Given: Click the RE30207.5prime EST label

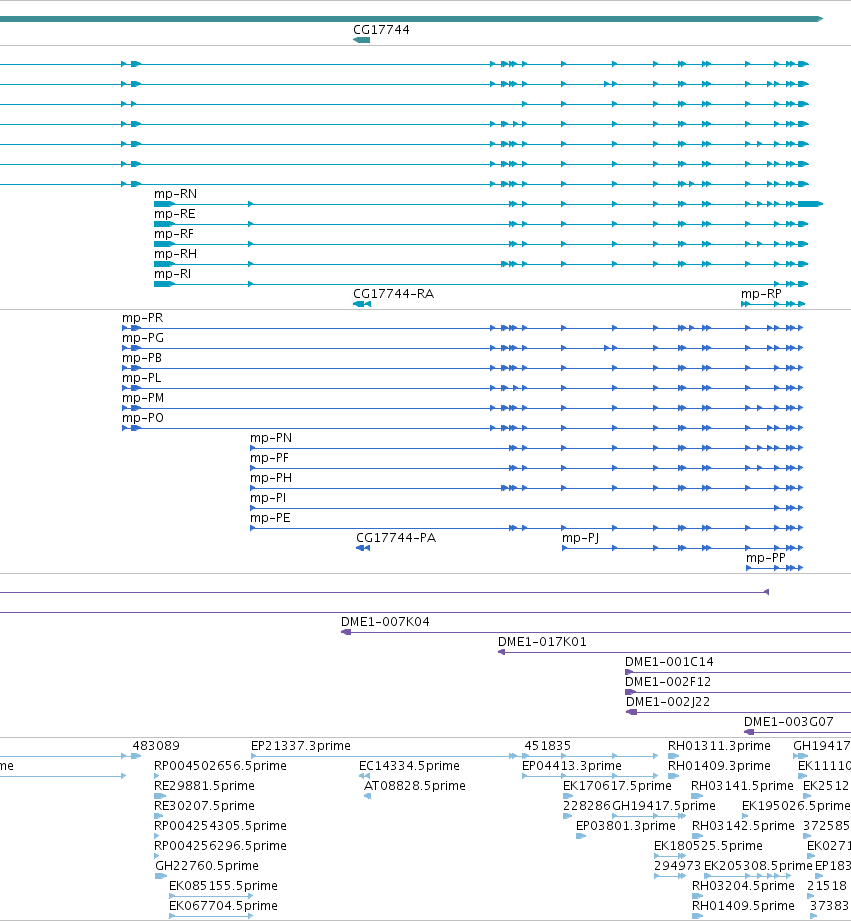Looking at the screenshot, I should pos(204,805).
